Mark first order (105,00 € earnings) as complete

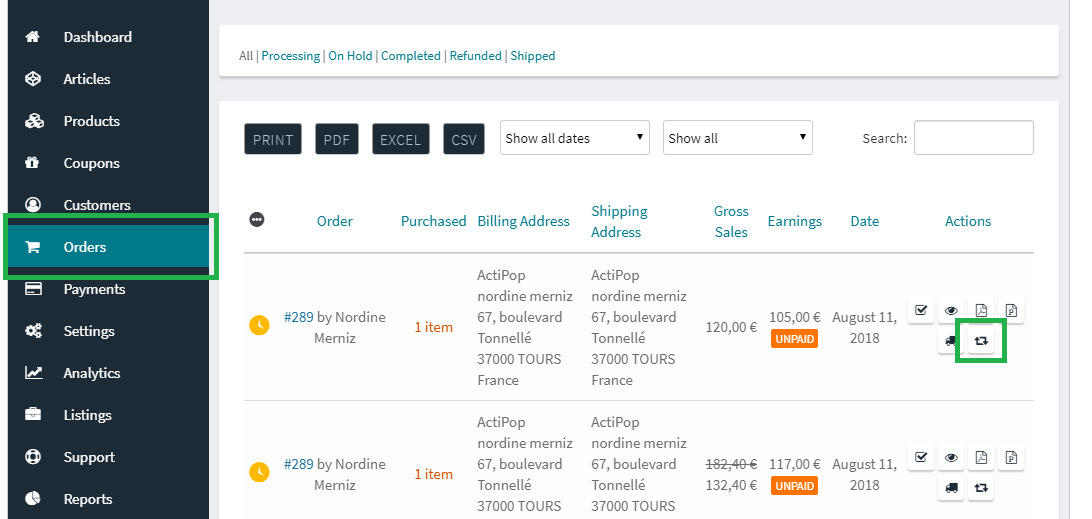[x=921, y=311]
